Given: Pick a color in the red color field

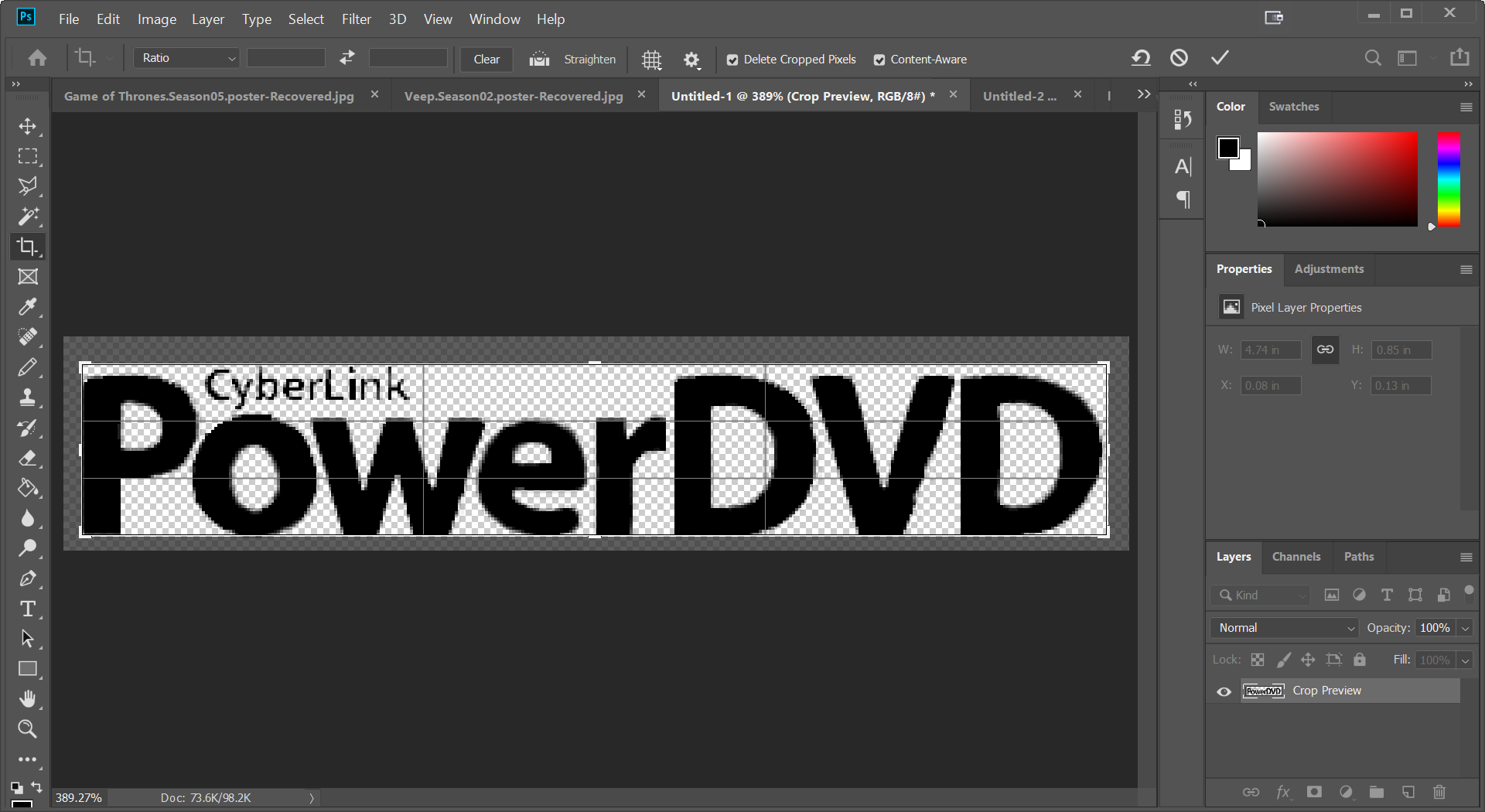Looking at the screenshot, I should (x=1337, y=179).
